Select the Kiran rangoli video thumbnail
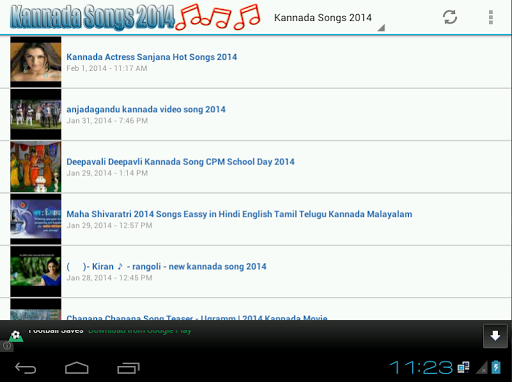This screenshot has height=382, width=512. tap(36, 271)
